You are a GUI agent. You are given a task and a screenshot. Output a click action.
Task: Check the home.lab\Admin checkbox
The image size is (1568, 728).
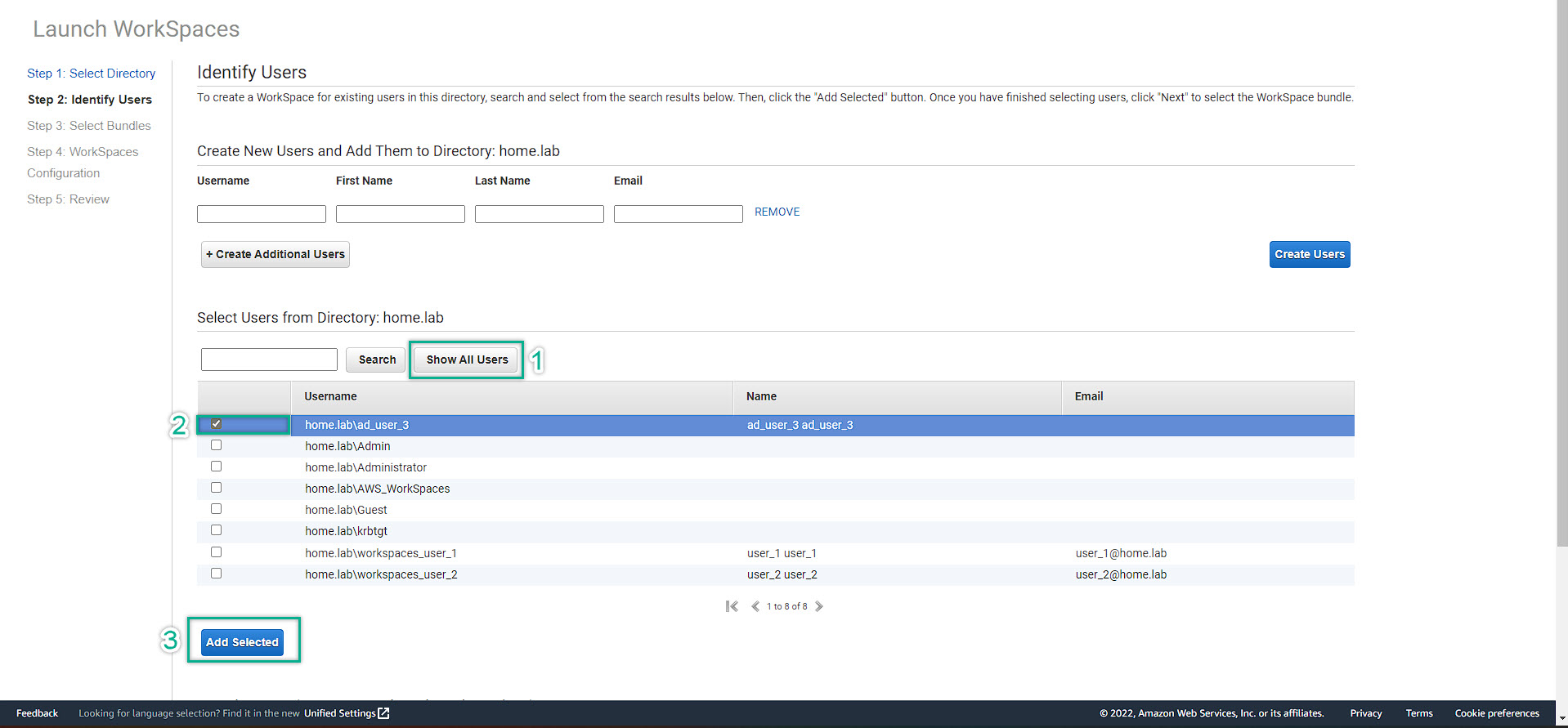click(x=216, y=445)
